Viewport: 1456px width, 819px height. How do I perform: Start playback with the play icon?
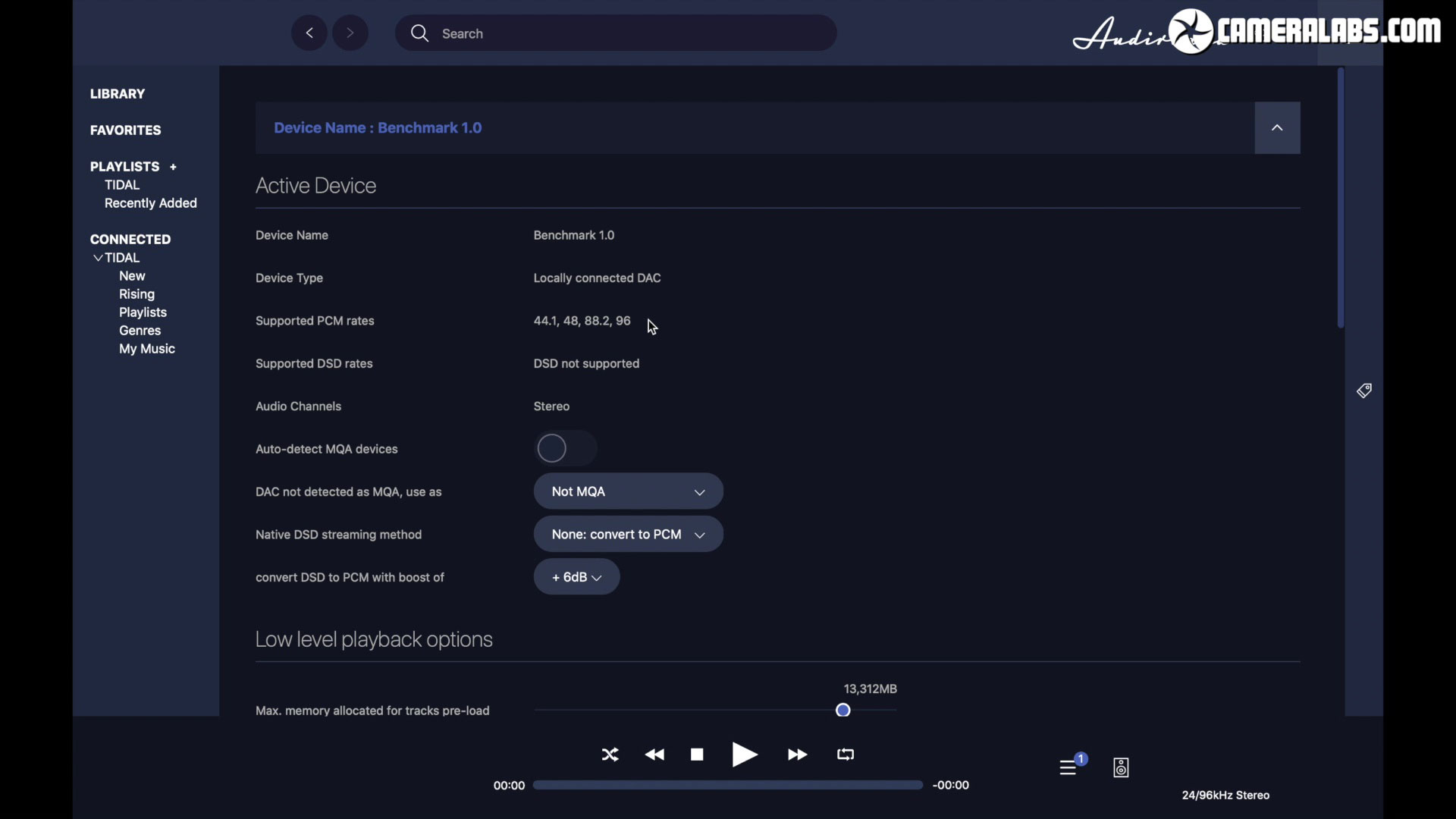745,755
